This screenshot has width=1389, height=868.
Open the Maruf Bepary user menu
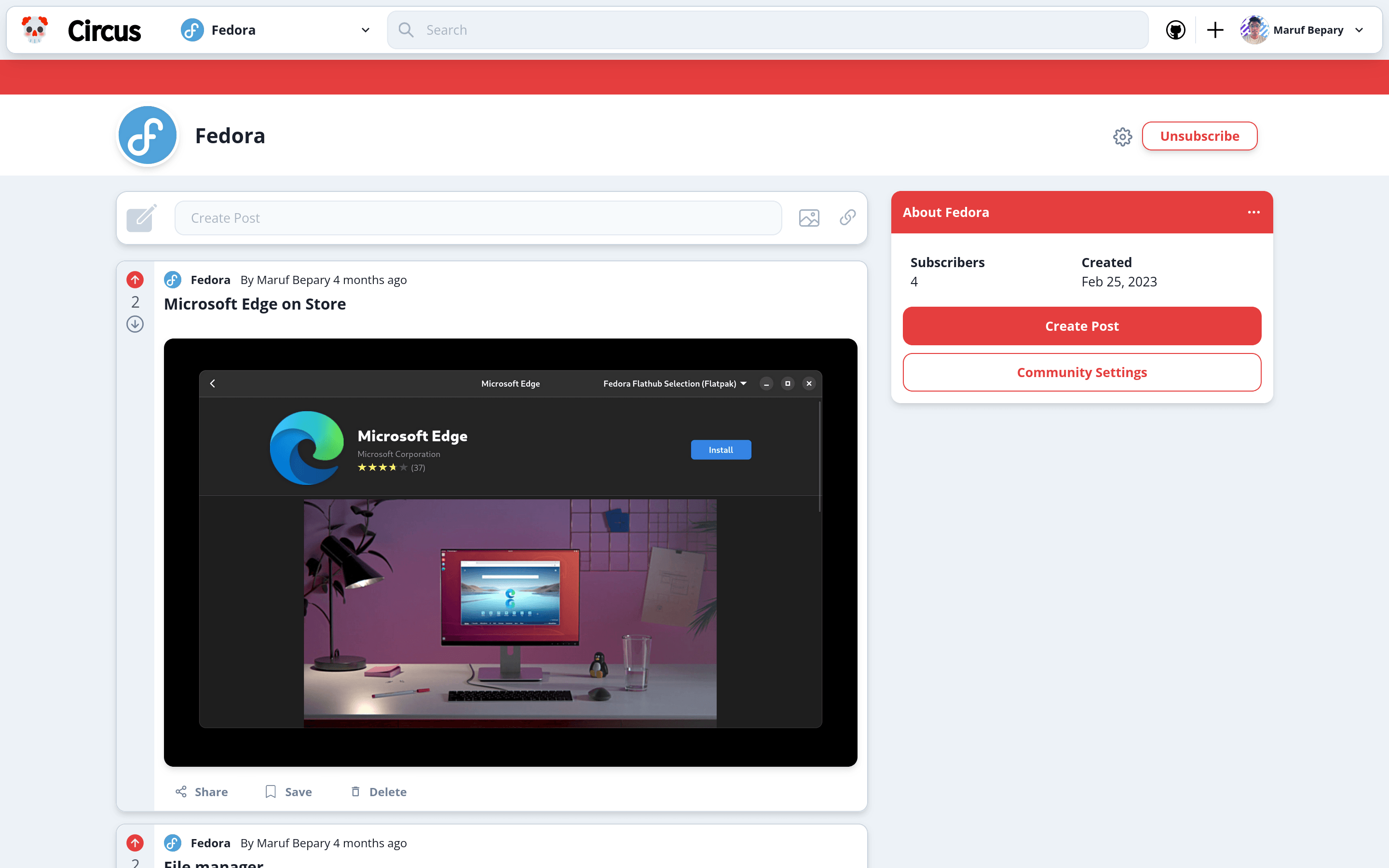(x=1302, y=30)
